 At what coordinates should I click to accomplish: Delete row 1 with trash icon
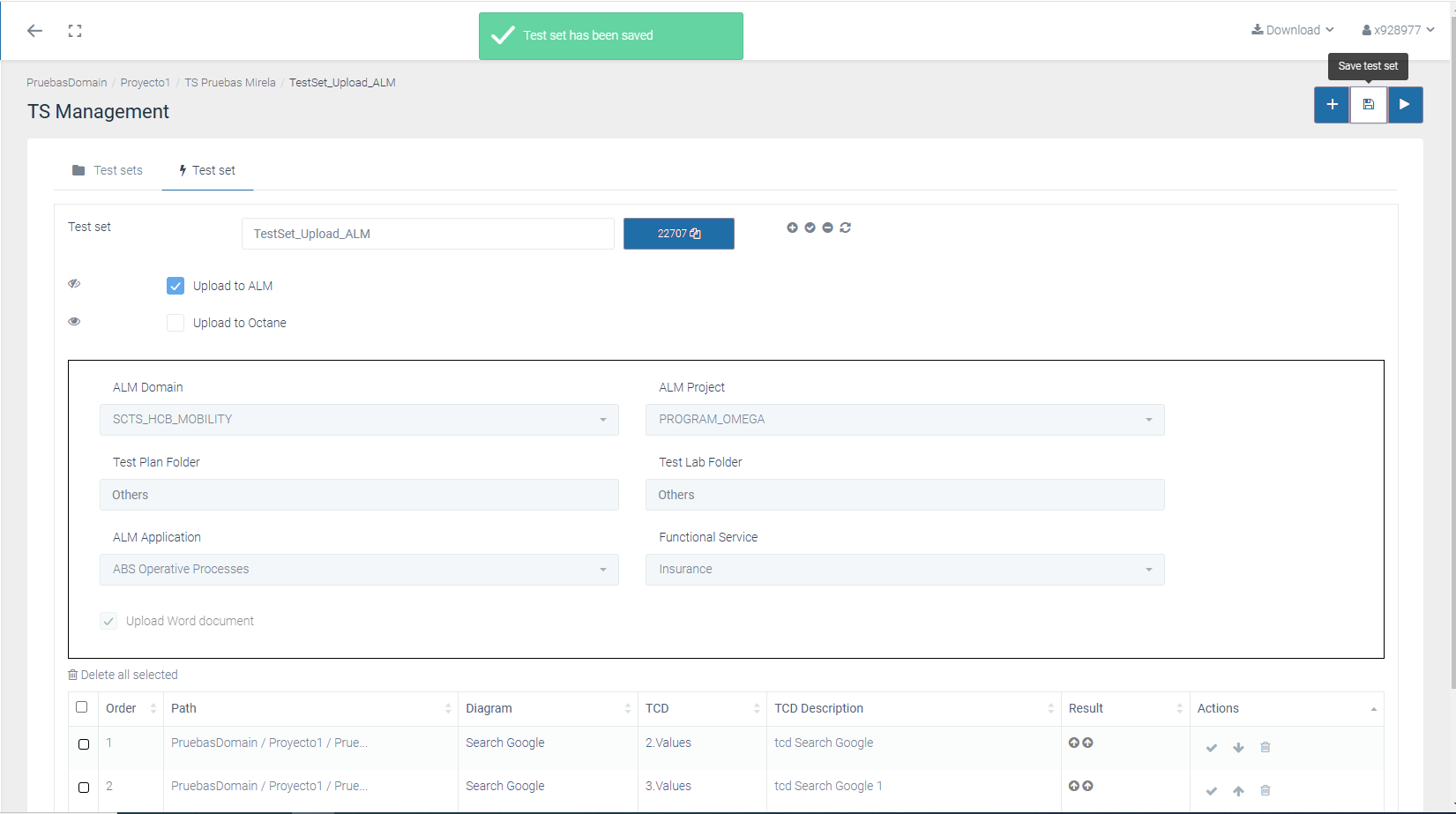click(1265, 747)
